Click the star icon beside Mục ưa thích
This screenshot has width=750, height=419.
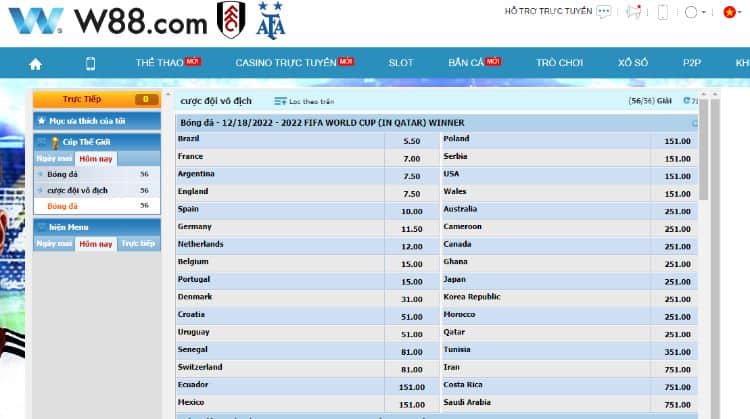tap(42, 121)
